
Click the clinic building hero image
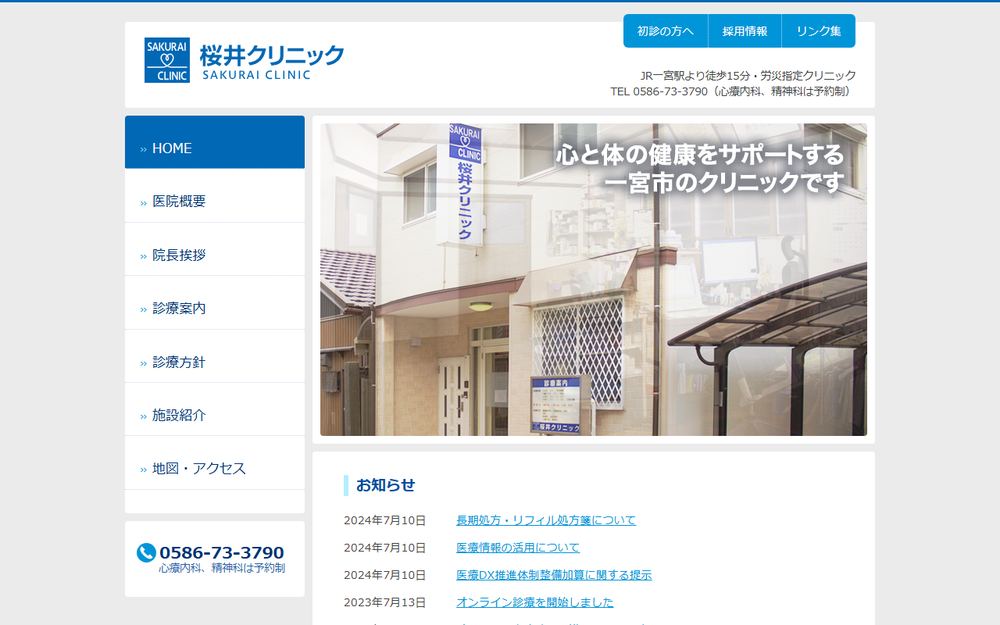[x=593, y=279]
